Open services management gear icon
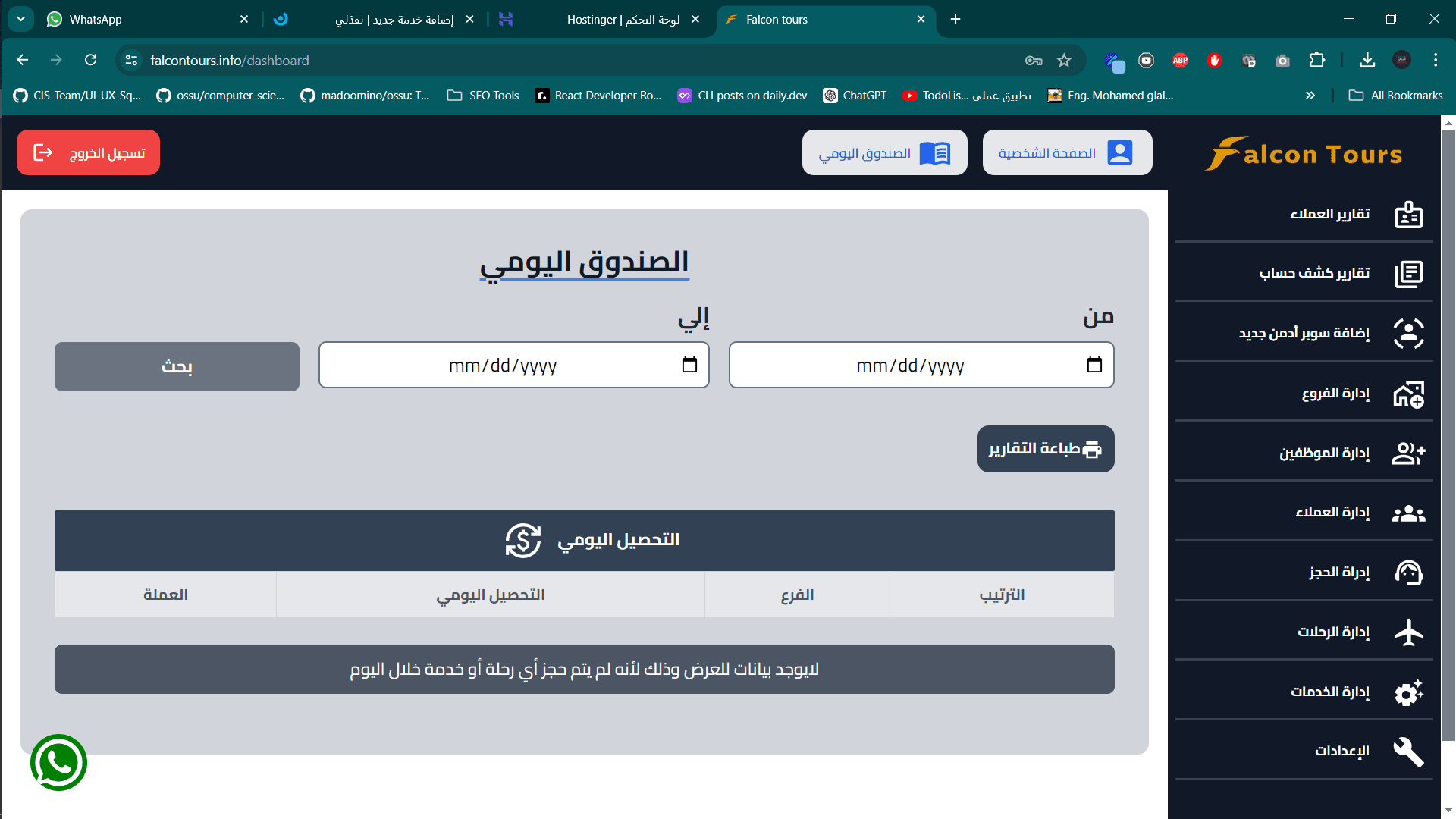Viewport: 1456px width, 819px height. (x=1408, y=692)
